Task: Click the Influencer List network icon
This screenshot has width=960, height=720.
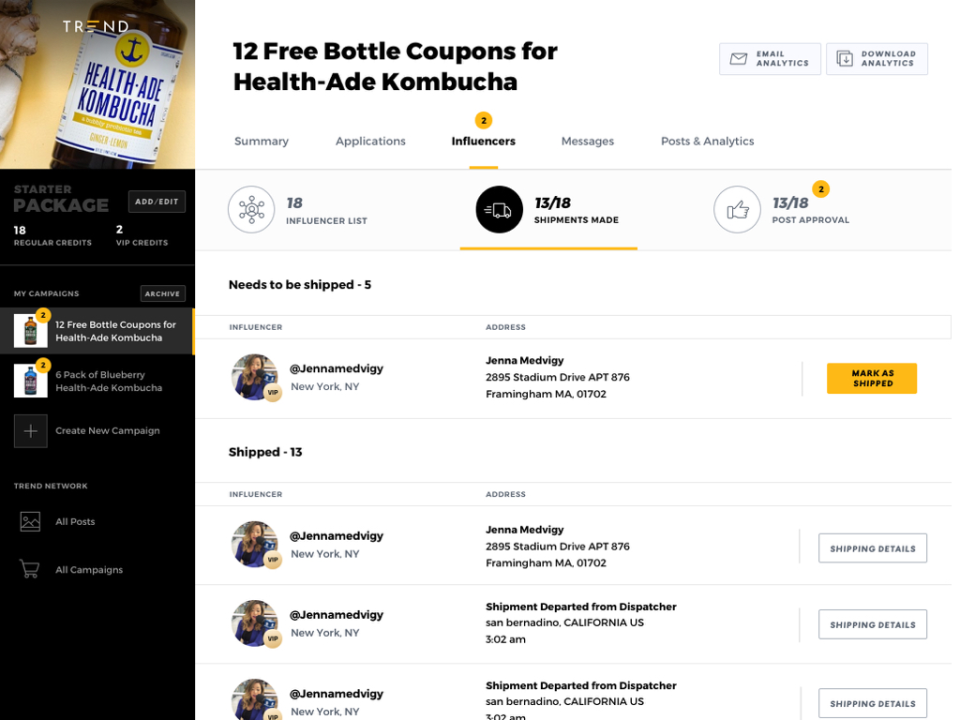Action: pyautogui.click(x=251, y=209)
